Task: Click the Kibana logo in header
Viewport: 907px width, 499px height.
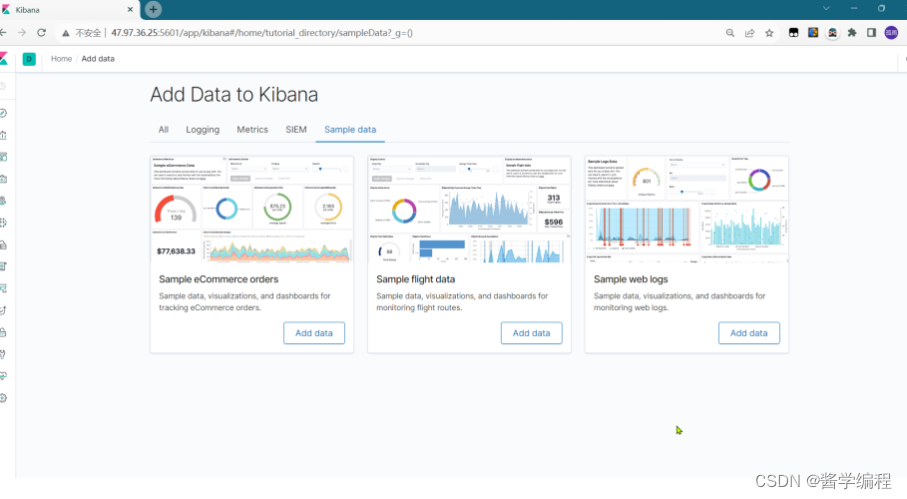Action: [x=3, y=58]
